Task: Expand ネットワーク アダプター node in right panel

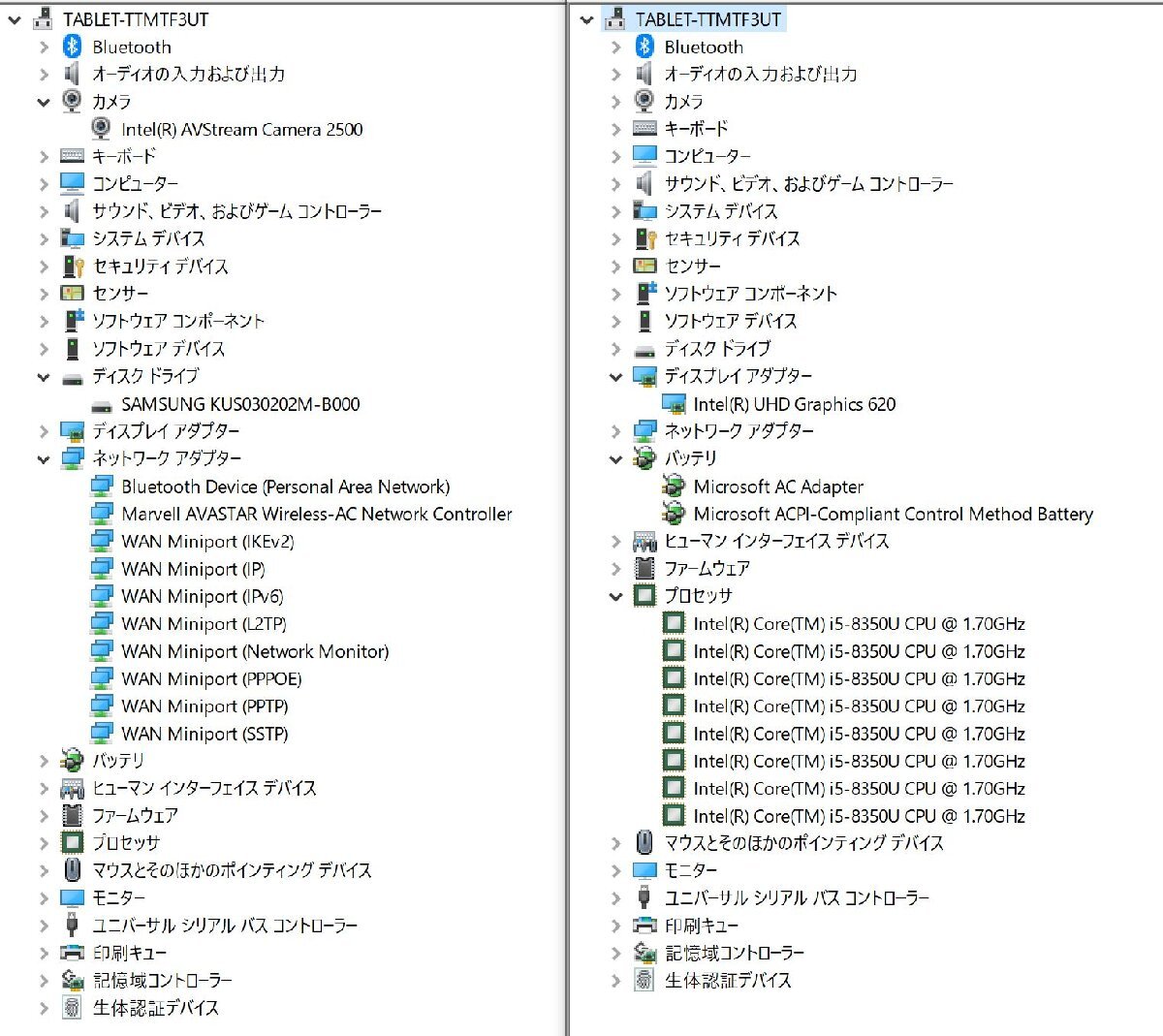Action: 615,430
